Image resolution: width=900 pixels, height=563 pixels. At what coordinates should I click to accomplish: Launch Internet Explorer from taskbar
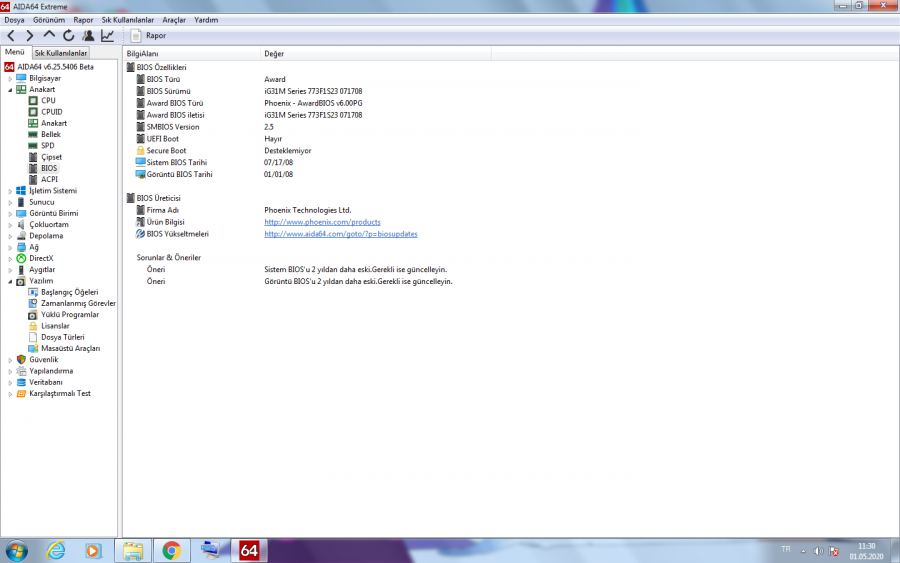pos(56,551)
